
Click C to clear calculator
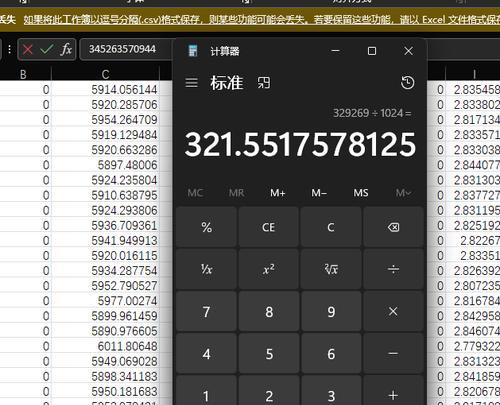(331, 227)
